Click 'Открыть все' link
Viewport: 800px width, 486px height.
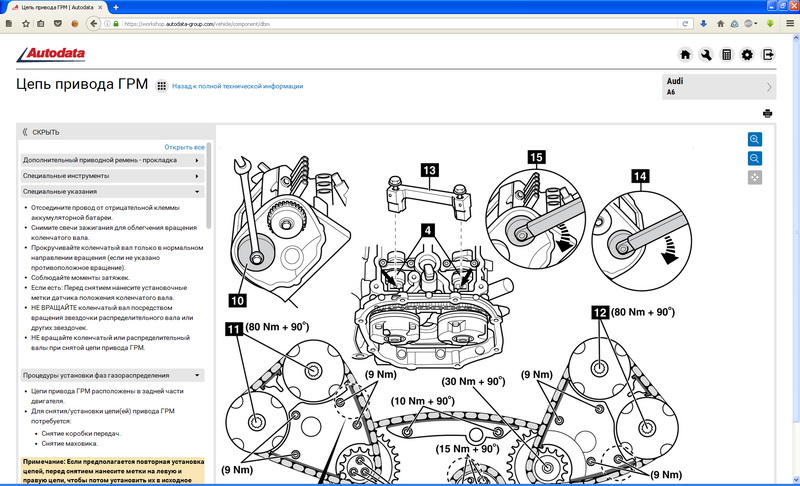tap(184, 147)
